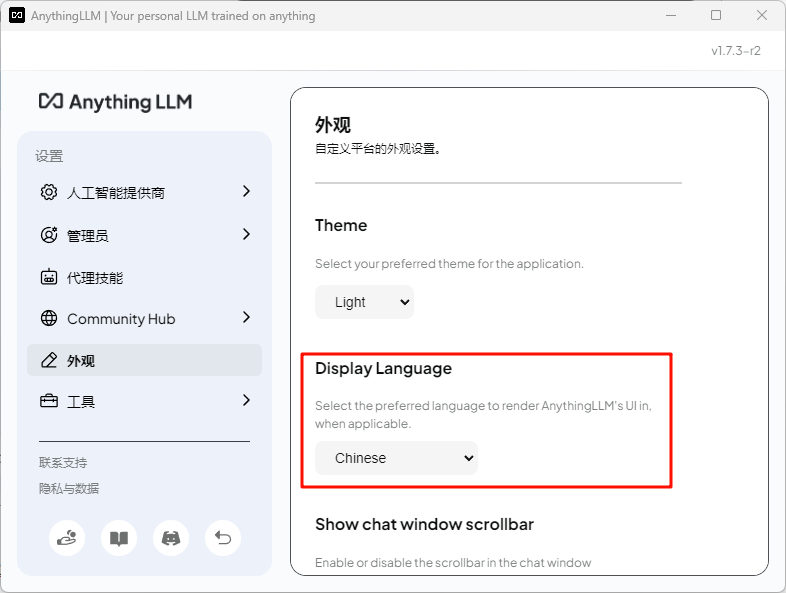This screenshot has width=786, height=593.
Task: Open the support hand-heart icon button
Action: pyautogui.click(x=67, y=538)
